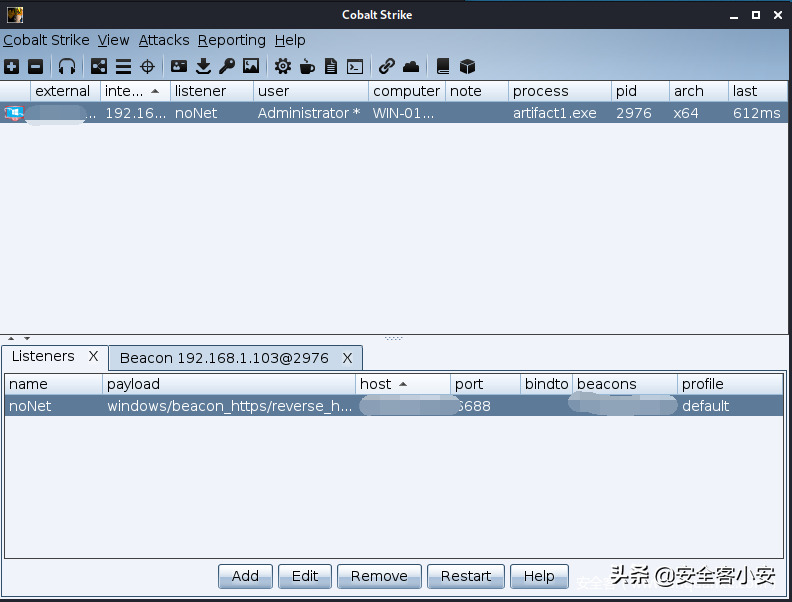Viewport: 792px width, 602px height.
Task: Select the Windows beacon session icon
Action: pyautogui.click(x=14, y=113)
